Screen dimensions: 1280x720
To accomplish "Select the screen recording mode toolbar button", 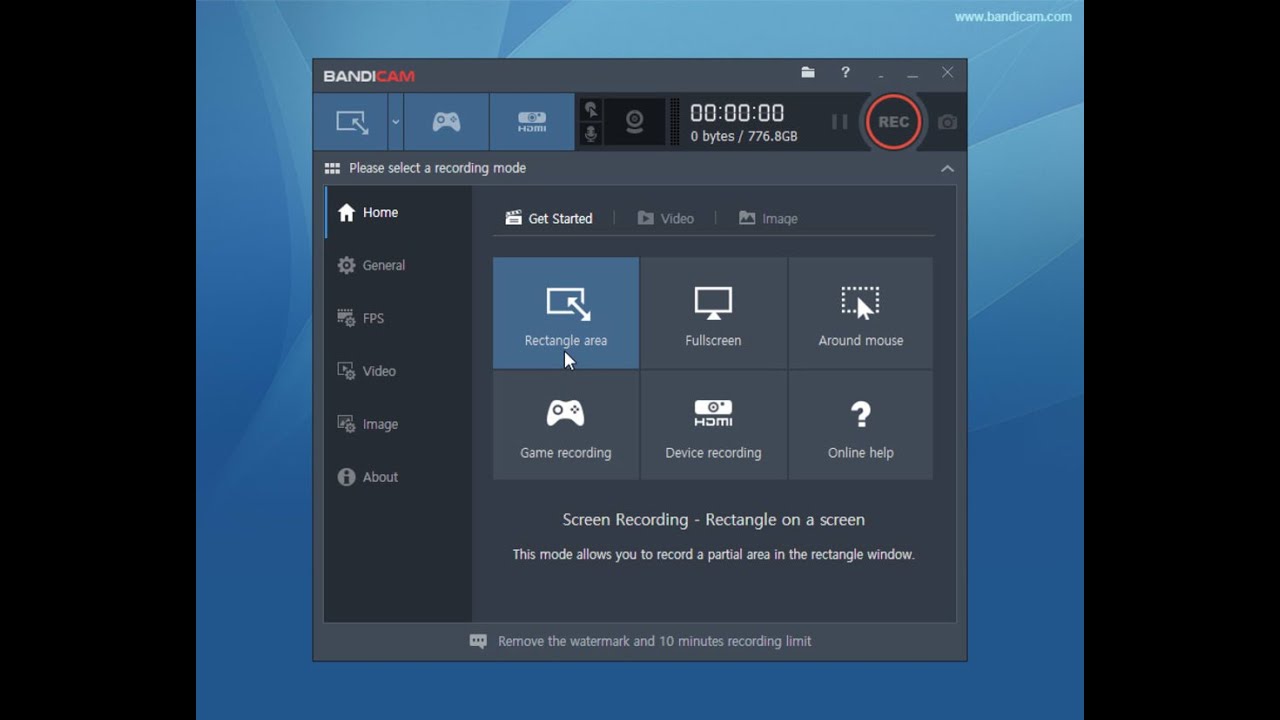I will 351,122.
